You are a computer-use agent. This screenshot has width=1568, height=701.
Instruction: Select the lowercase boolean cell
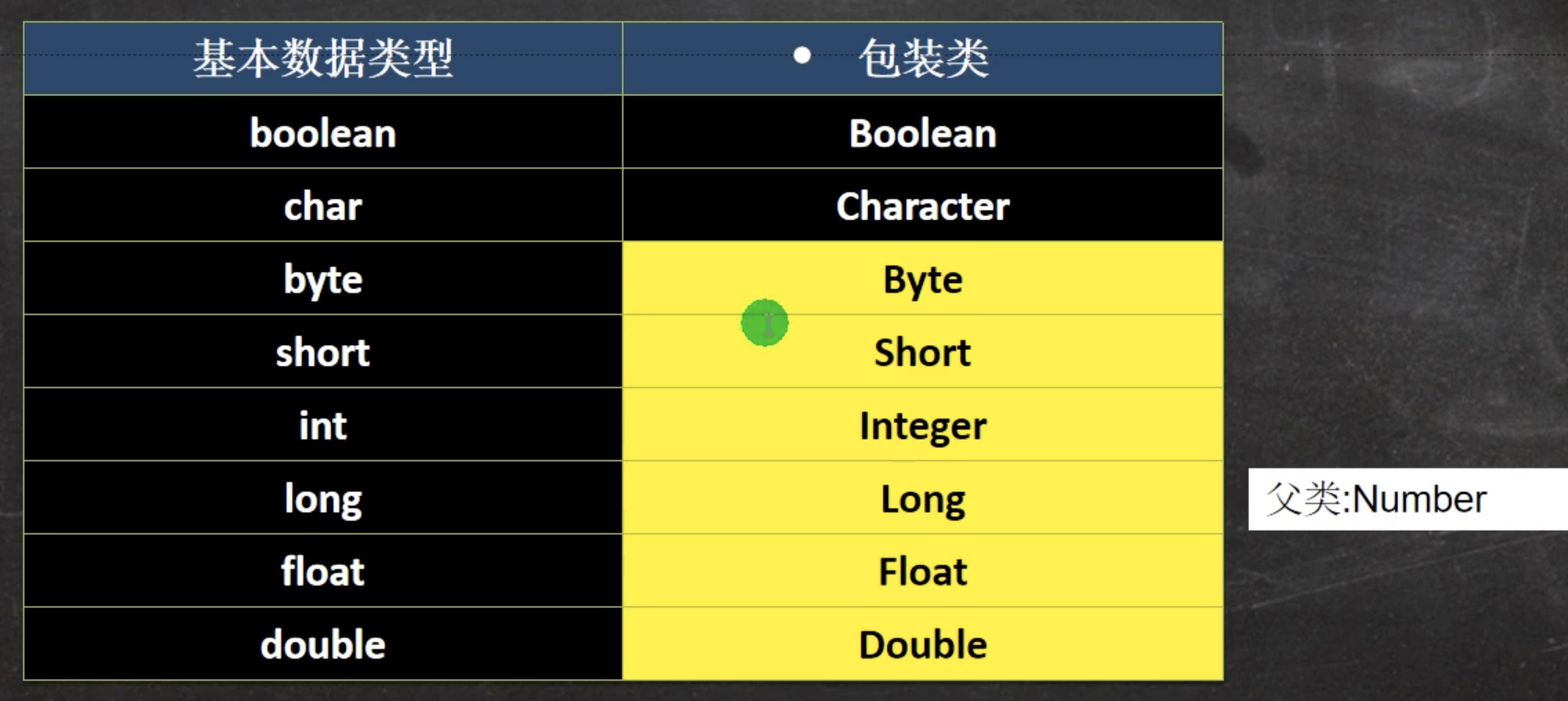click(x=323, y=133)
